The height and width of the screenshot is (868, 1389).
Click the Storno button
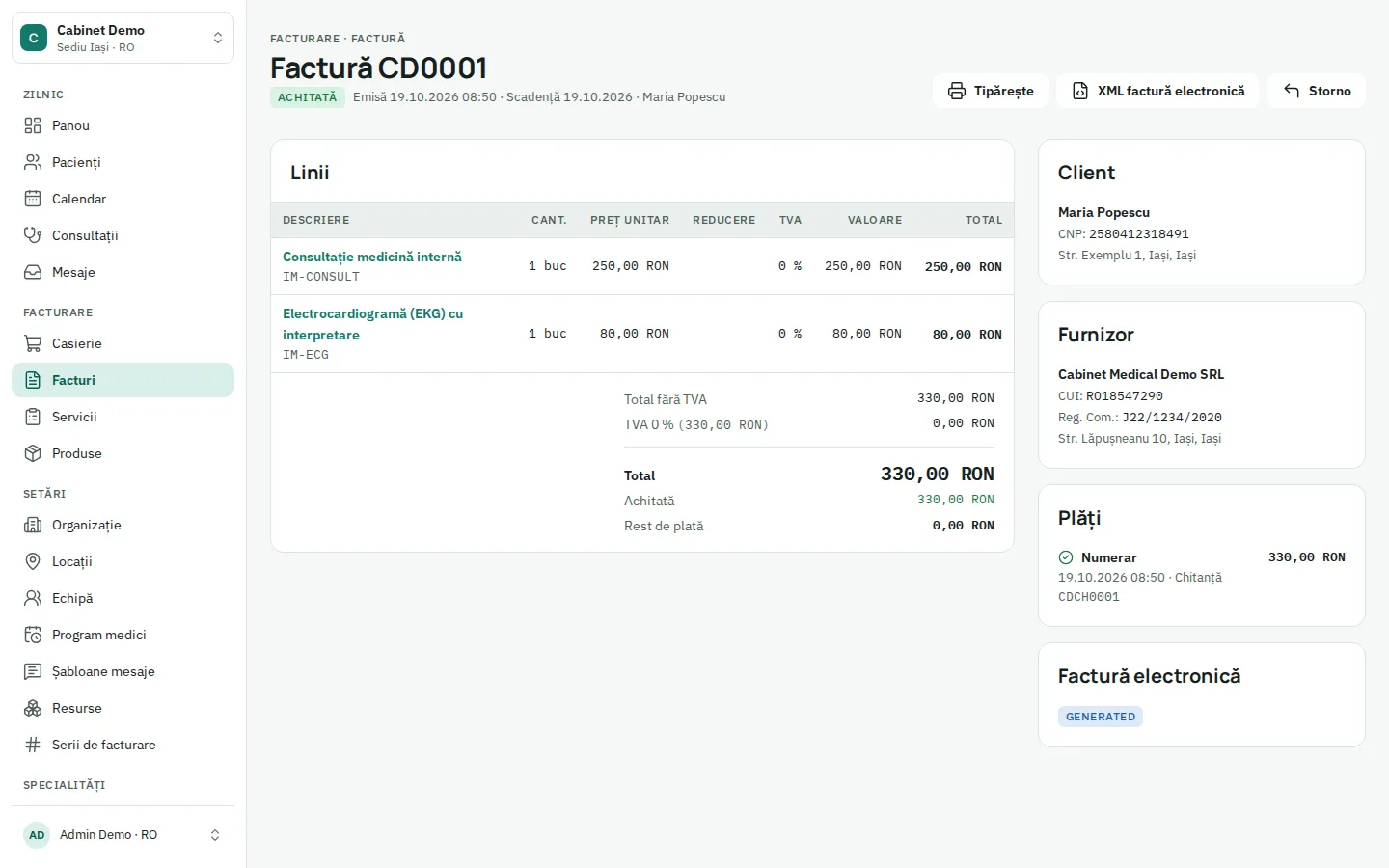click(x=1317, y=91)
